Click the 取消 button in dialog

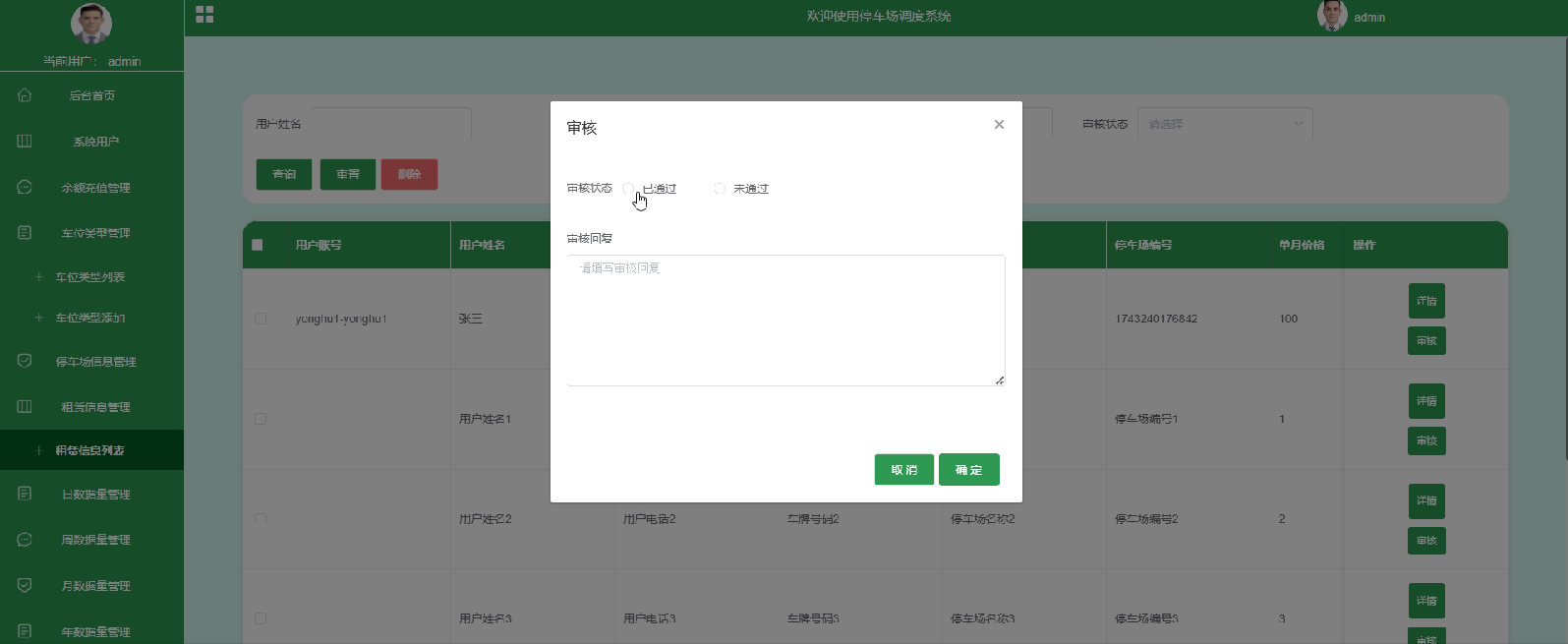point(904,470)
